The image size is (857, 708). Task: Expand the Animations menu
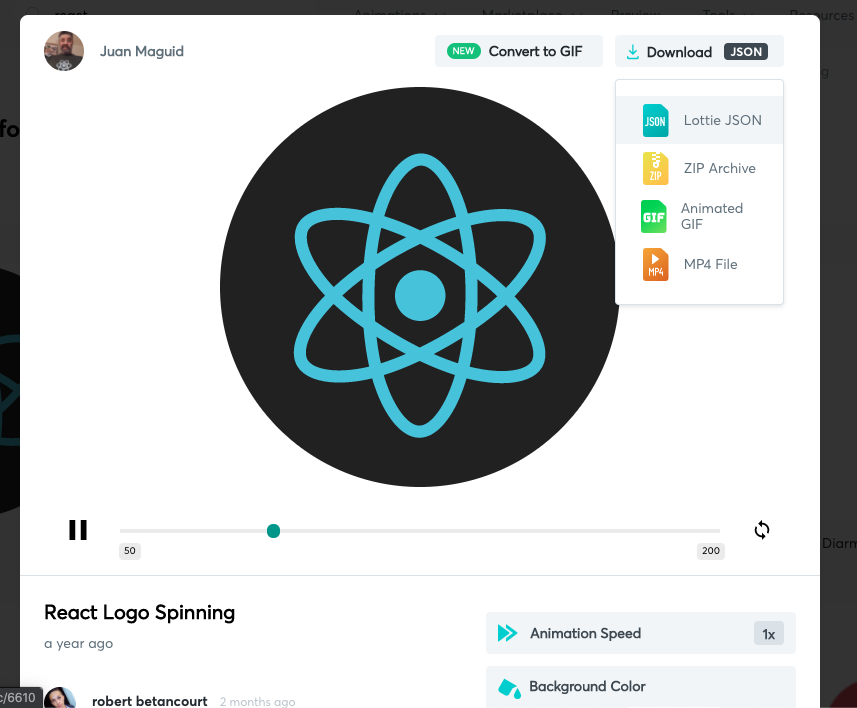(391, 15)
